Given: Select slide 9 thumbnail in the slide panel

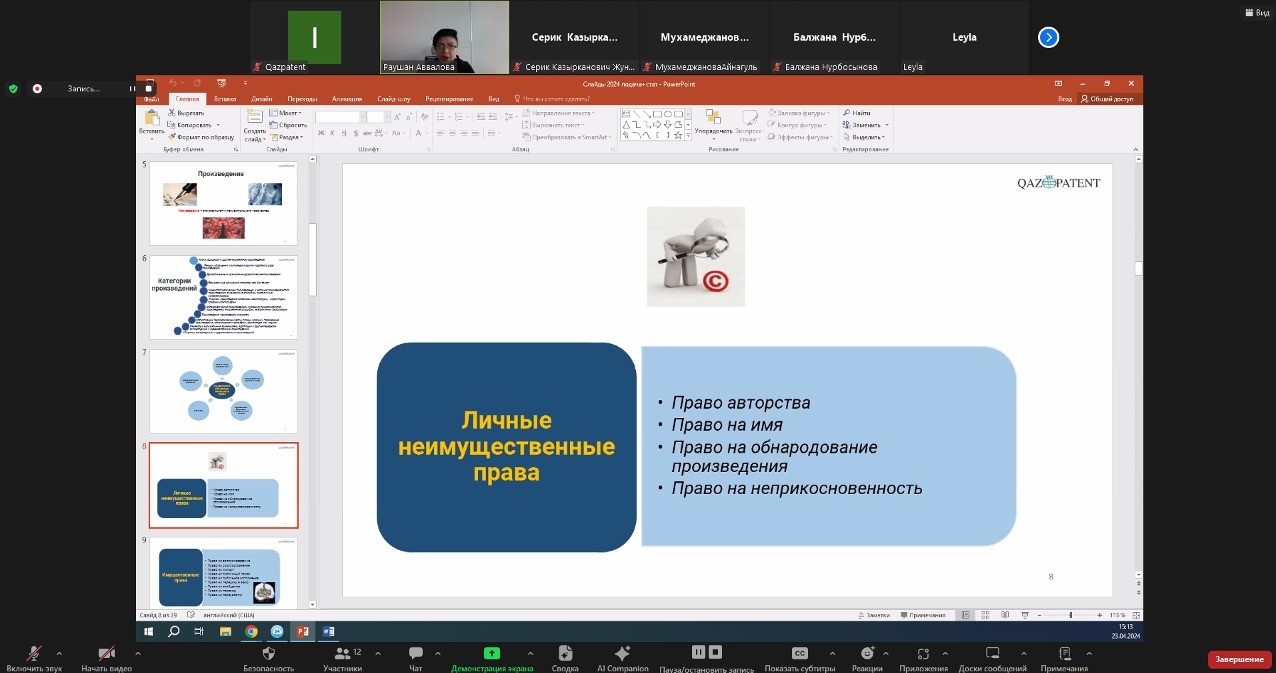Looking at the screenshot, I should (224, 575).
